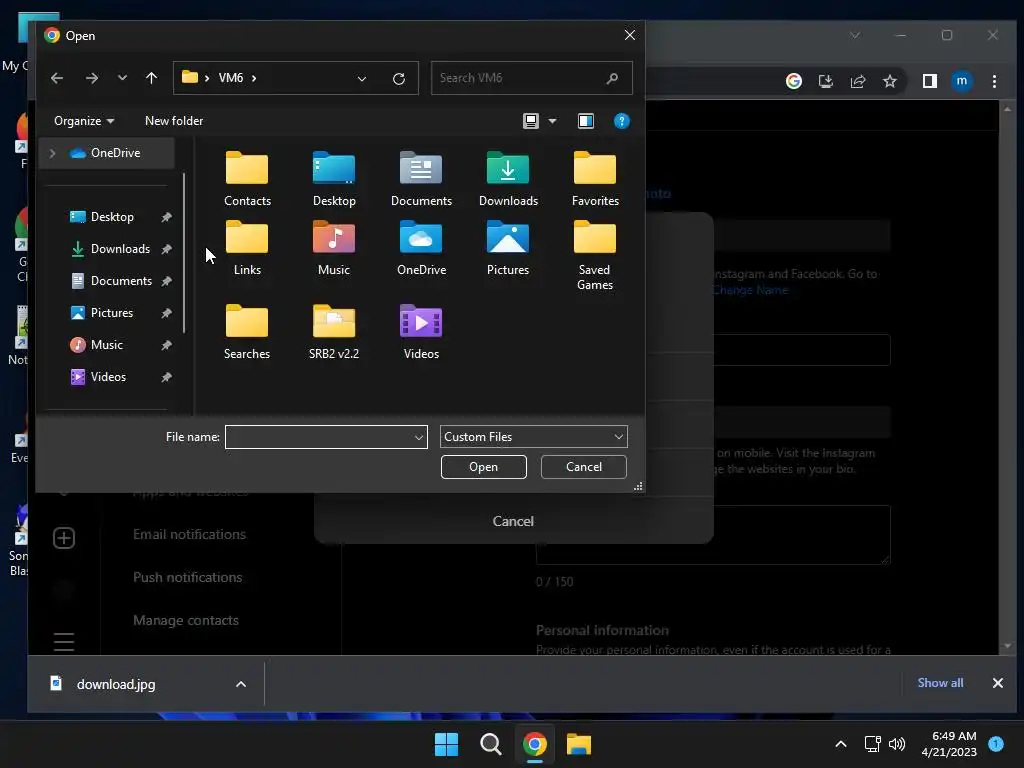
Task: Select Music in the navigation pane
Action: tap(106, 345)
